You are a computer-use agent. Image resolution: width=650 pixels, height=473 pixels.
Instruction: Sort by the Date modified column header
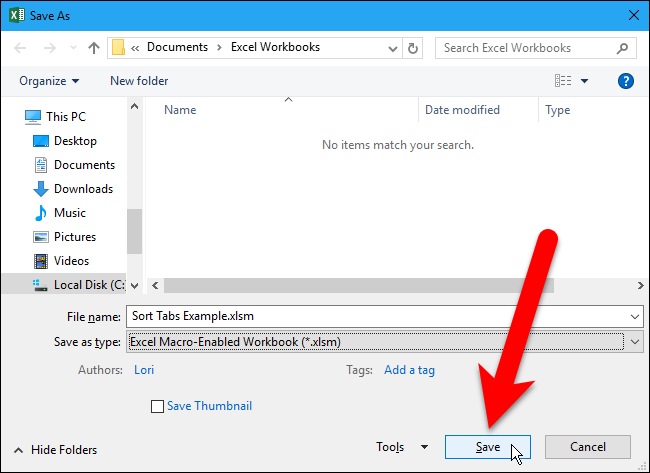[462, 110]
